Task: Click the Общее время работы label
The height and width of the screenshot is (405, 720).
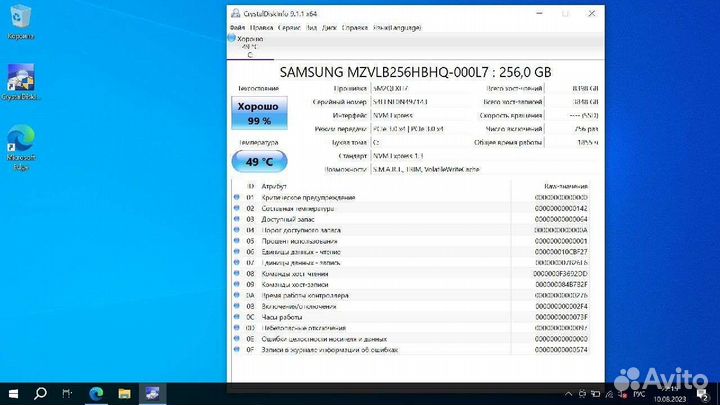Action: click(x=508, y=143)
